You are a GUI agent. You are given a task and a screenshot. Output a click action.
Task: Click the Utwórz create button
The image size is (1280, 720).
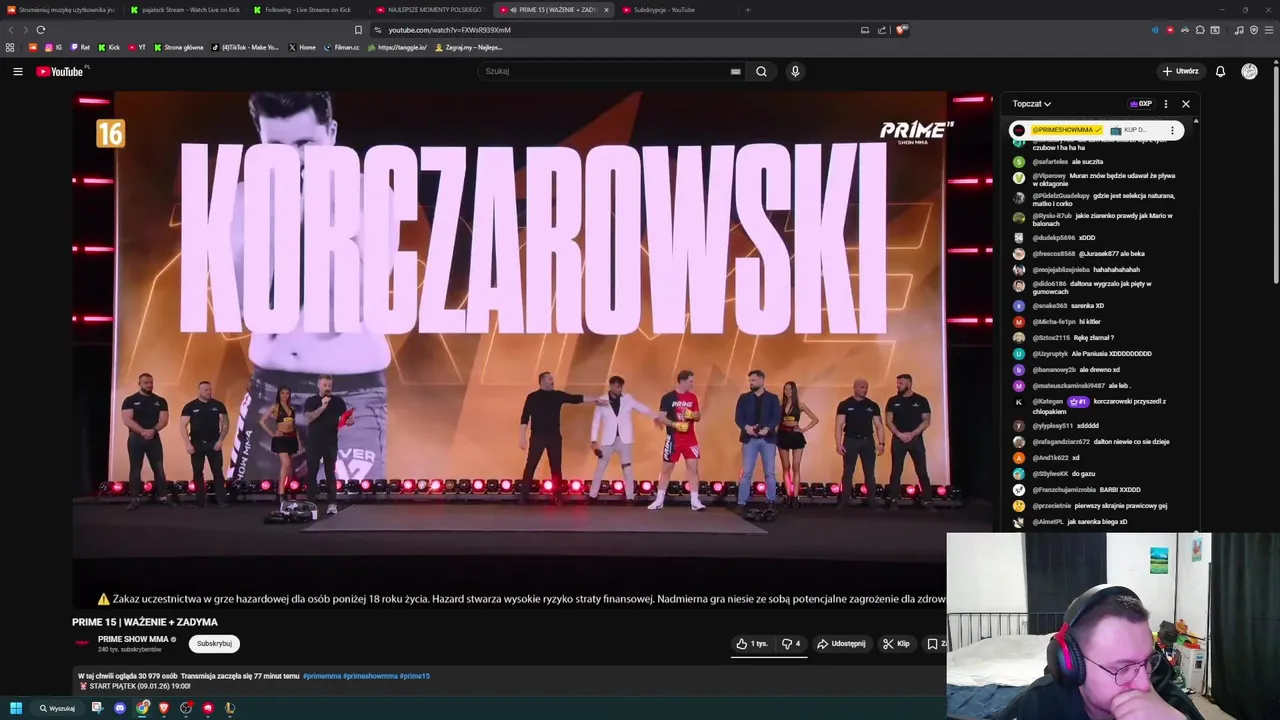pos(1180,71)
